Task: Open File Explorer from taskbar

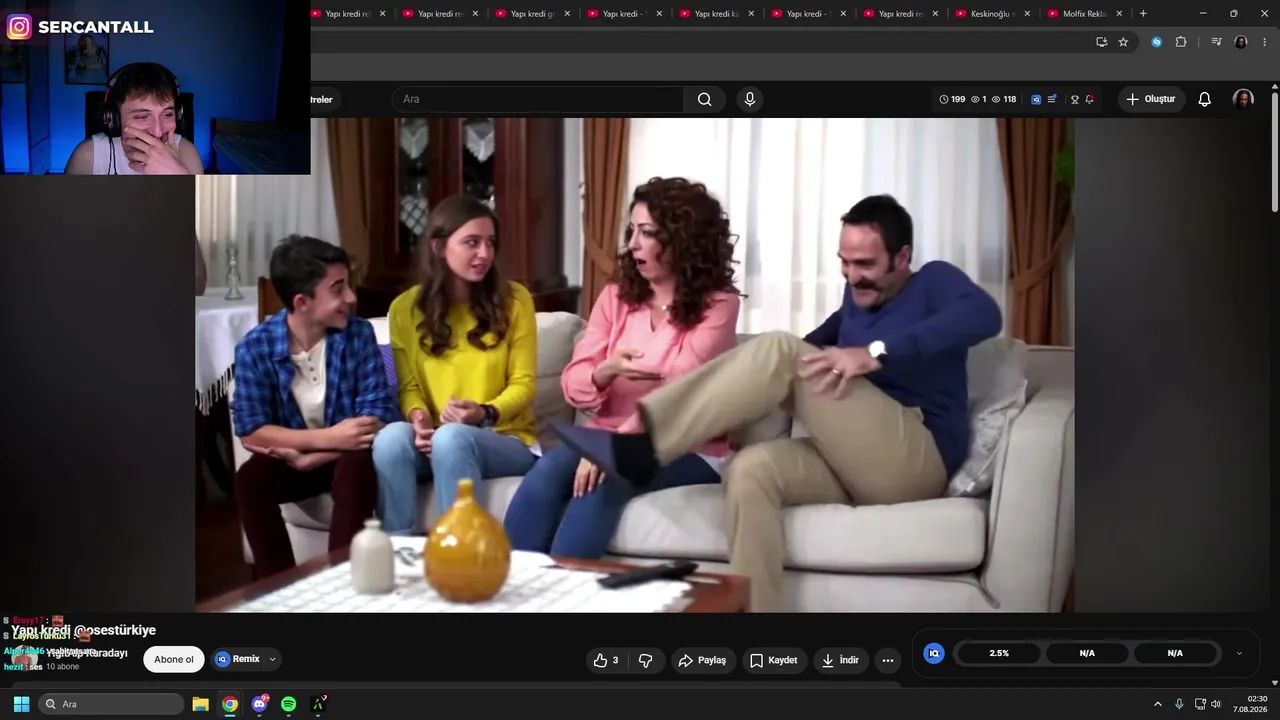Action: [200, 704]
